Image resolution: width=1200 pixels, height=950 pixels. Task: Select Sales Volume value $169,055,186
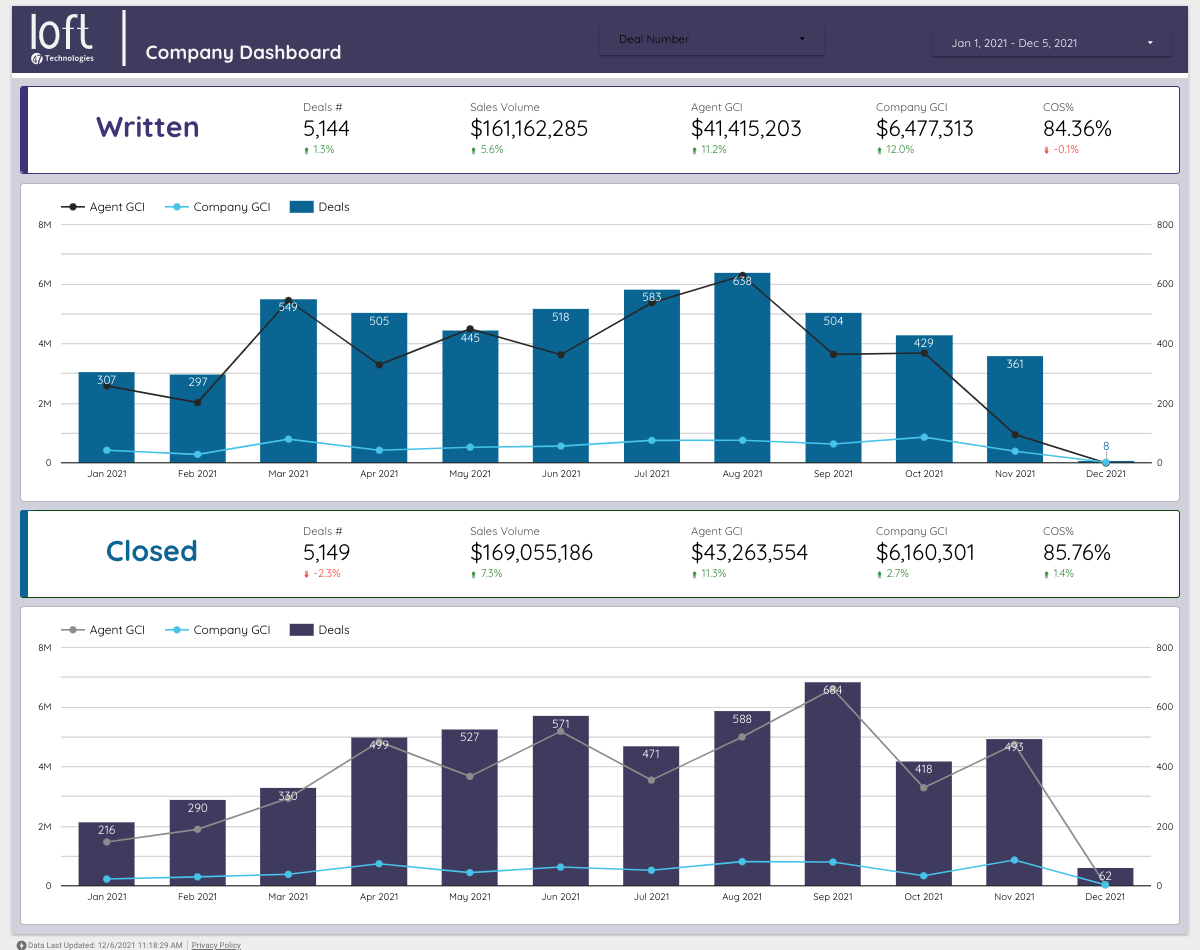[x=532, y=552]
